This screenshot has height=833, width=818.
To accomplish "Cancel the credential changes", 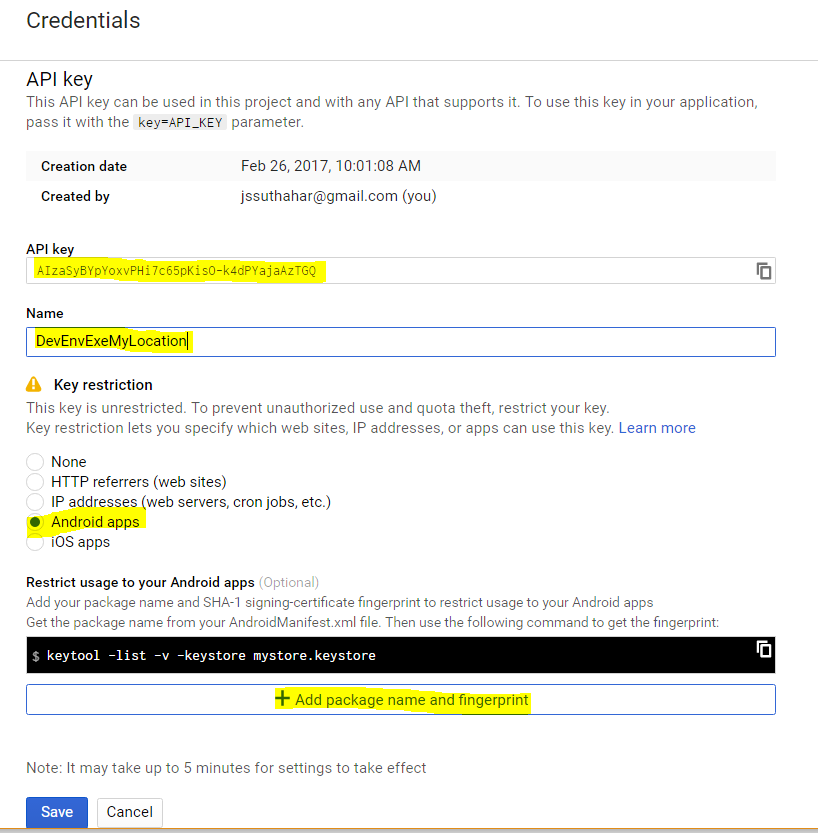I will 130,812.
